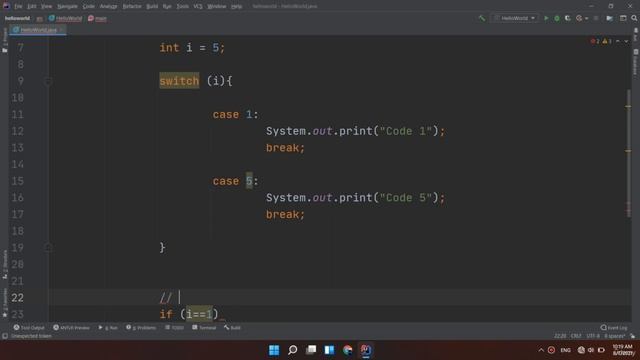640x360 pixels.
Task: Run with Coverage icon in toolbar
Action: (568, 18)
